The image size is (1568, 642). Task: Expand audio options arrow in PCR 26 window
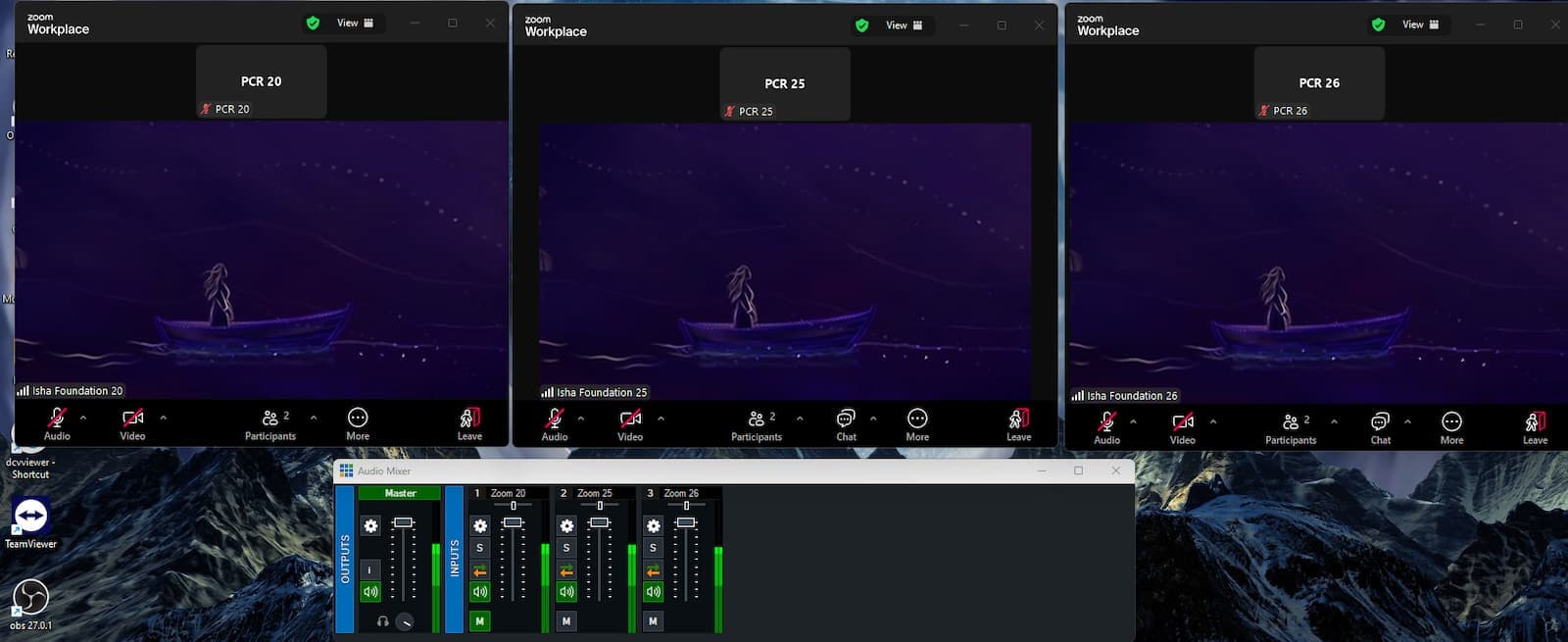coord(1133,421)
